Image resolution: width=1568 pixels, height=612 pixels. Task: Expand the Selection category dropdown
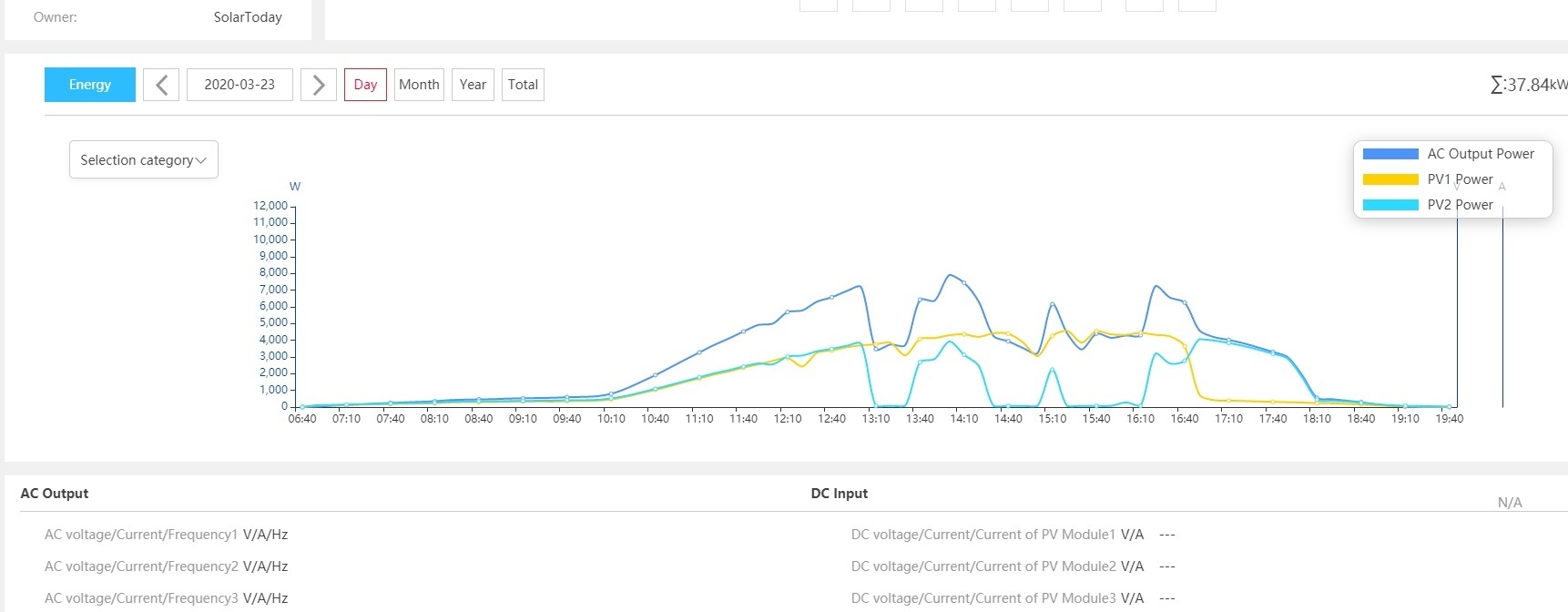[x=144, y=159]
